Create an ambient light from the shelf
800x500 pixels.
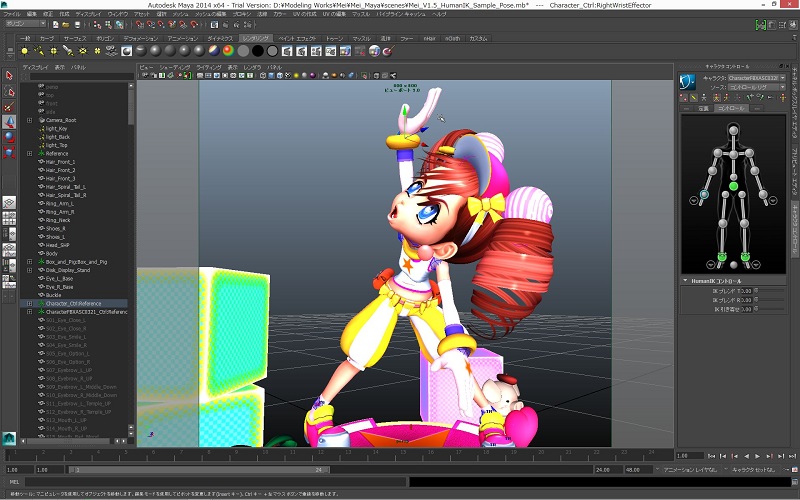pos(24,51)
